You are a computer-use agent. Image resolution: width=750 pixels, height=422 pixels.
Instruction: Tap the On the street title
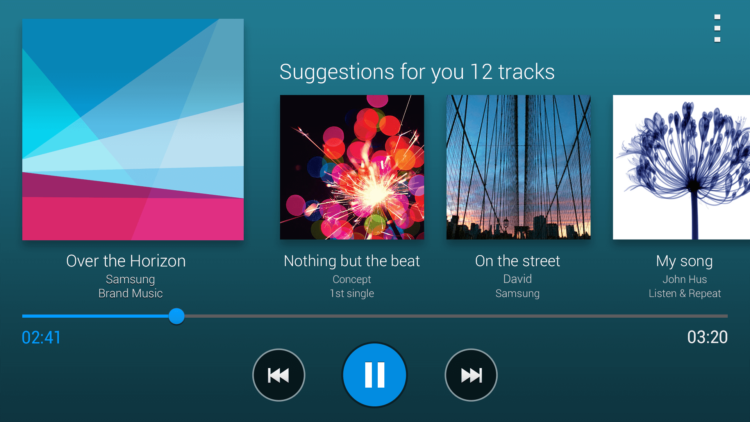tap(518, 261)
